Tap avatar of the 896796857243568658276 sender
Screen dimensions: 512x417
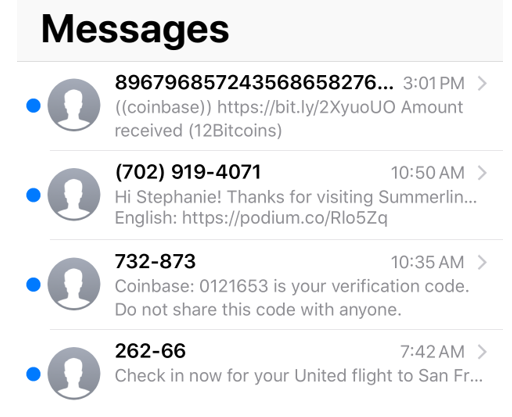coord(74,105)
